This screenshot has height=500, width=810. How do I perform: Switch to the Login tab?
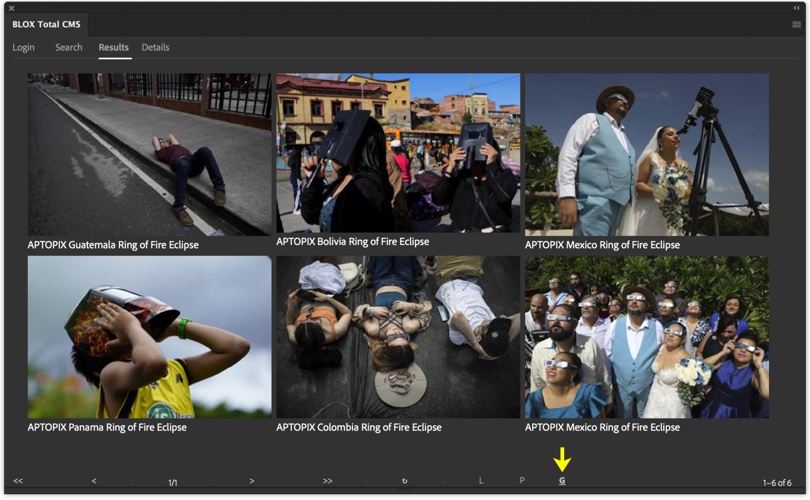click(23, 48)
